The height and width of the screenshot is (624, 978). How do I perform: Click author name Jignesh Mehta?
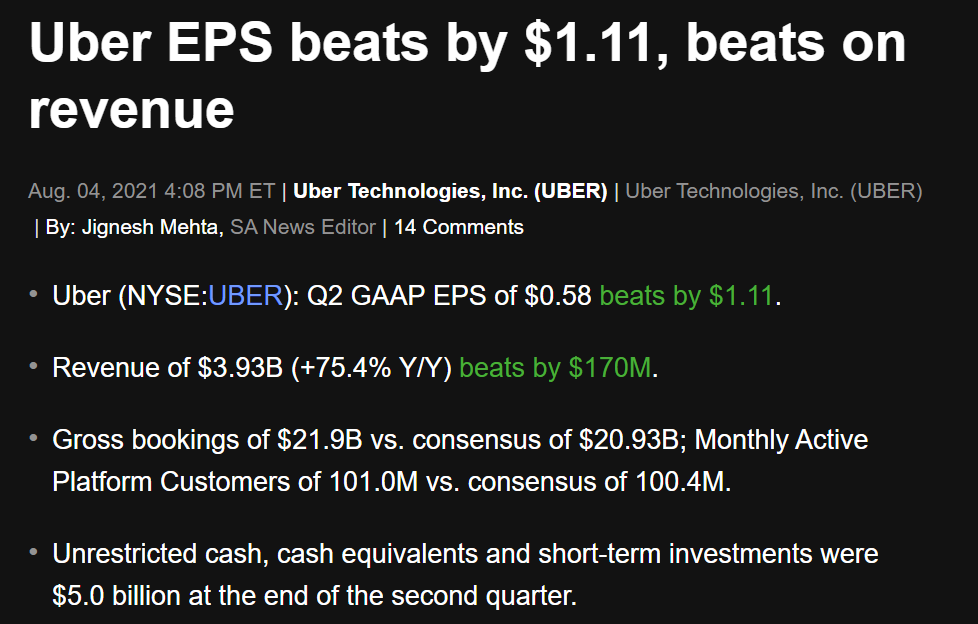149,227
